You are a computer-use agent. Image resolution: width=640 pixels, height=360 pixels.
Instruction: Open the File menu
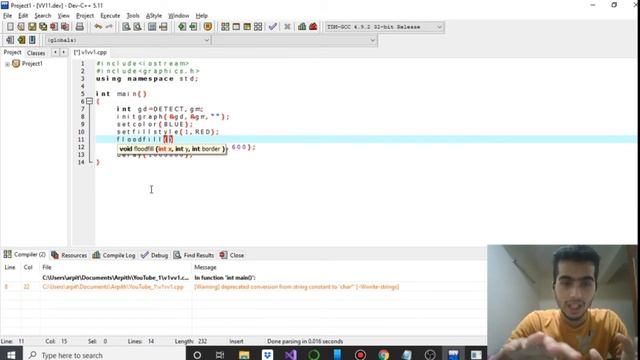pyautogui.click(x=7, y=16)
